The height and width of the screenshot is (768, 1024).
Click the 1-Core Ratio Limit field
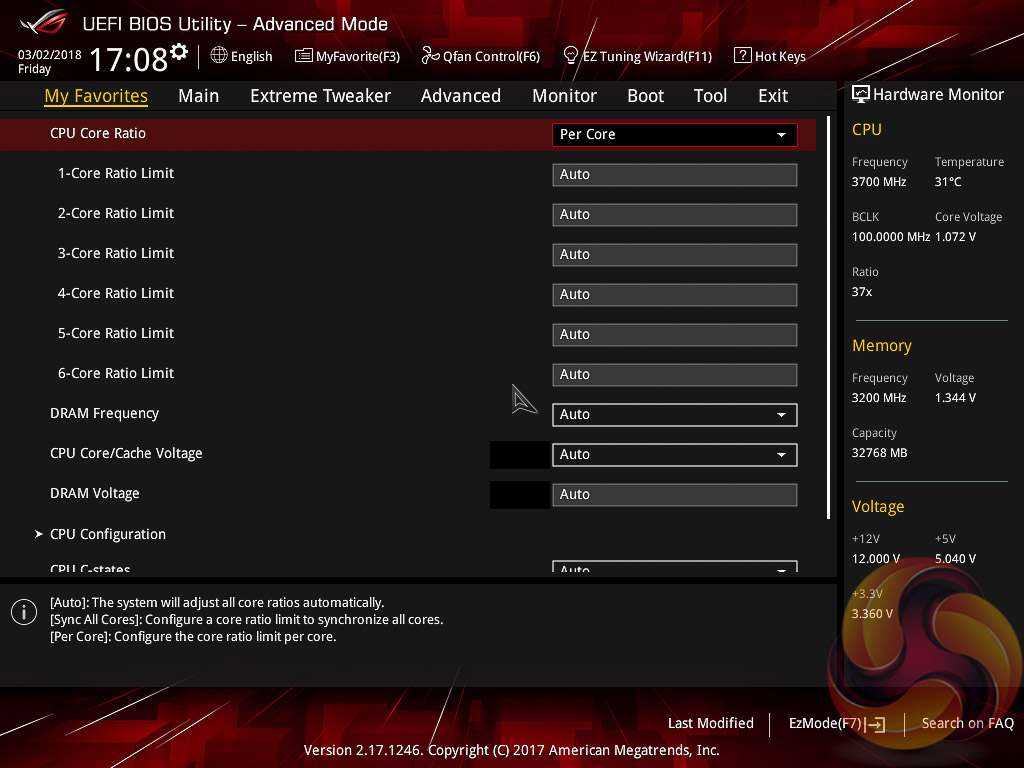click(x=675, y=174)
